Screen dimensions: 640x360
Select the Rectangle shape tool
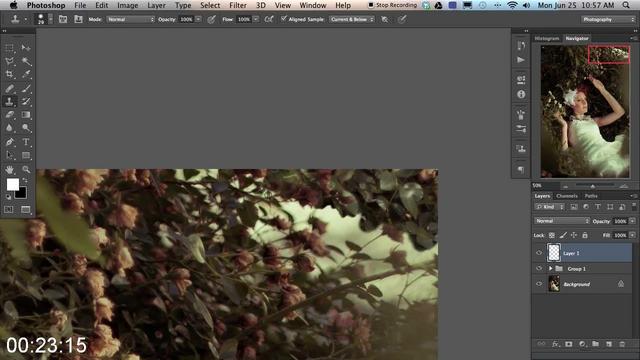coord(26,155)
